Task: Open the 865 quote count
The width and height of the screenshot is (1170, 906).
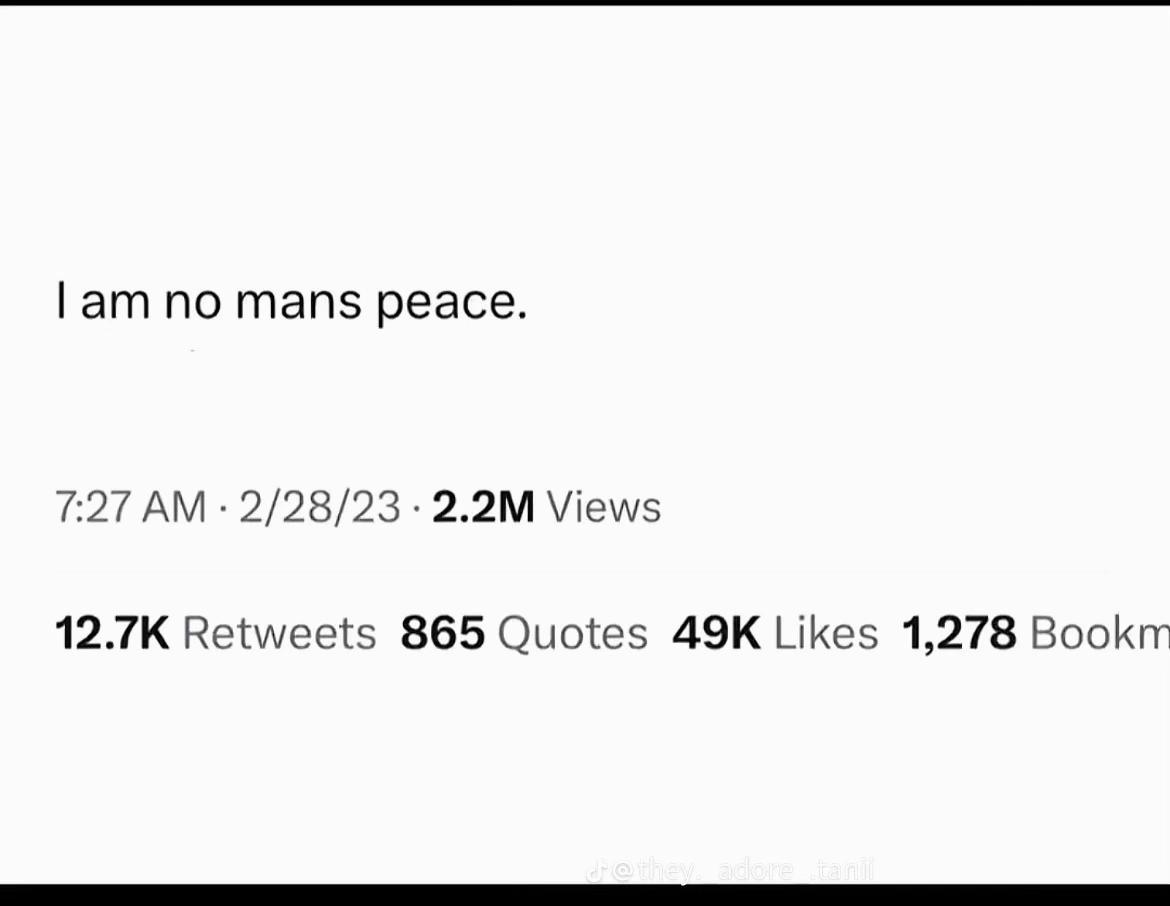Action: click(442, 633)
